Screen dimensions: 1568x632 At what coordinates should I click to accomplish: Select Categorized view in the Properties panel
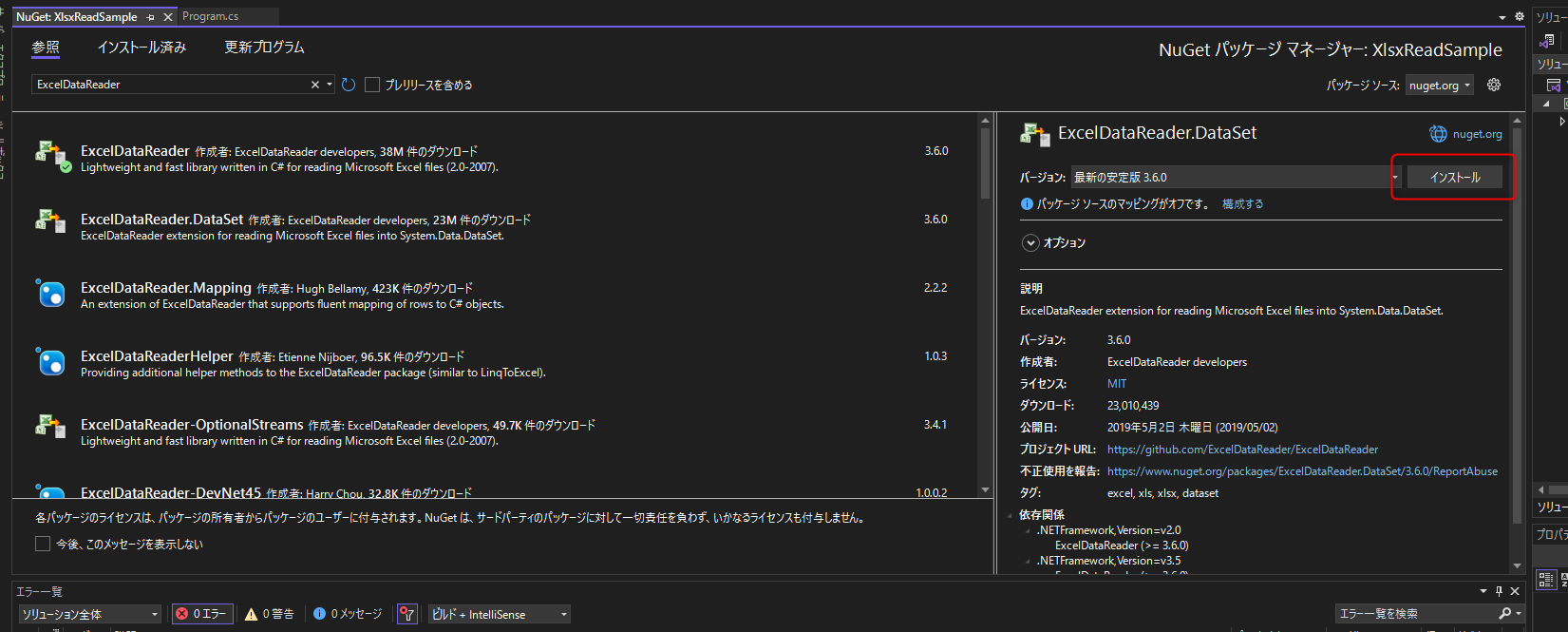pos(1546,579)
